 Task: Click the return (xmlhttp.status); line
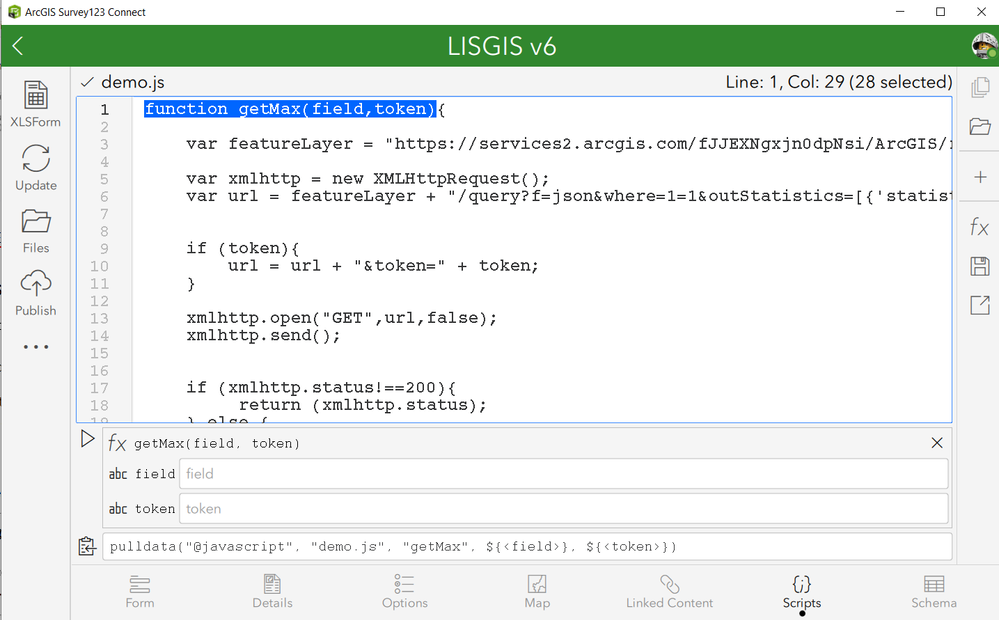pyautogui.click(x=363, y=405)
